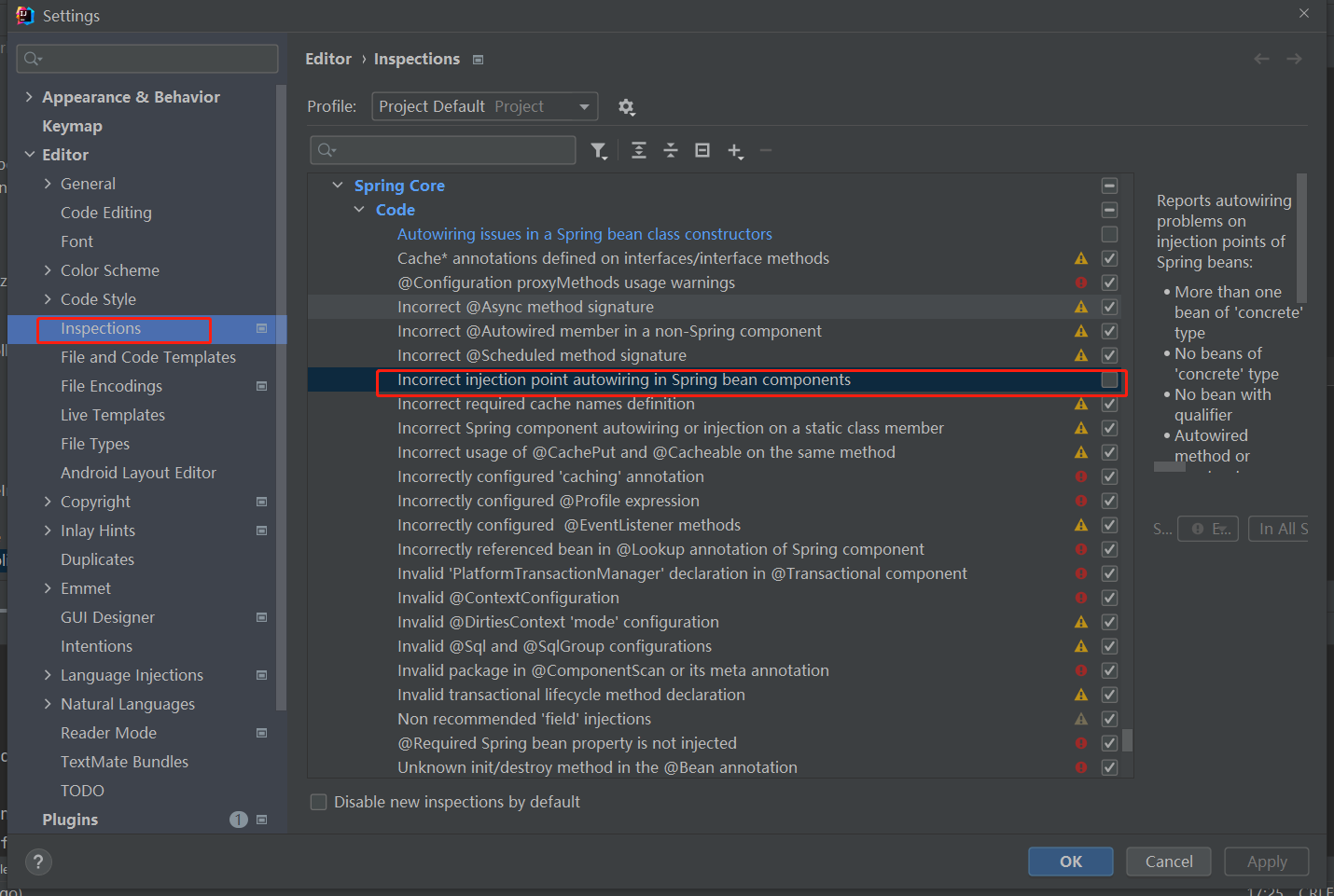Click warning icon of Cache* annotations row
The width and height of the screenshot is (1334, 896).
tap(1081, 258)
